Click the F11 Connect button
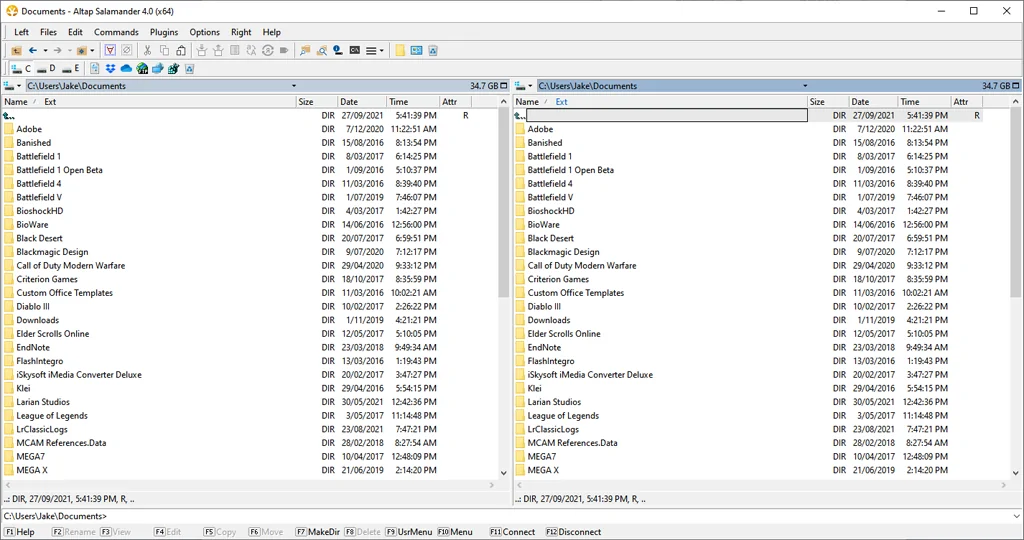The height and width of the screenshot is (540, 1024). coord(513,532)
